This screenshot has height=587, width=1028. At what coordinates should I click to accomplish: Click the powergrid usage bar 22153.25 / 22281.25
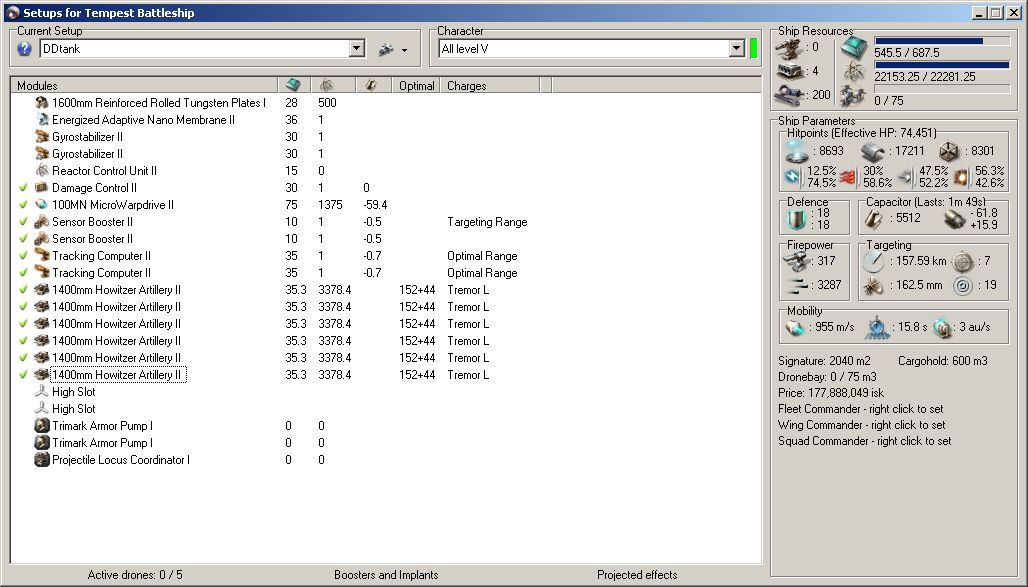[942, 65]
